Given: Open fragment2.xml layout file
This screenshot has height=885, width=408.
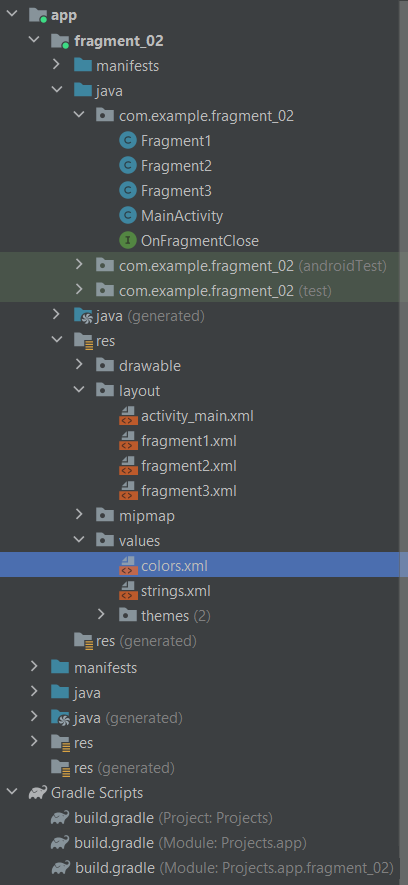Looking at the screenshot, I should (188, 466).
